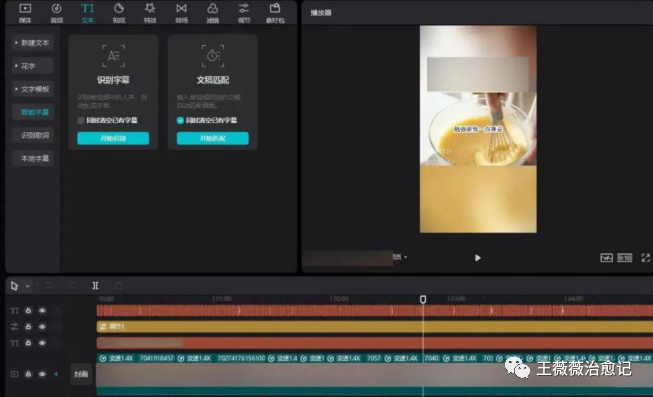Click the 02:00 mark on the ruler
The width and height of the screenshot is (653, 397).
(x=340, y=299)
